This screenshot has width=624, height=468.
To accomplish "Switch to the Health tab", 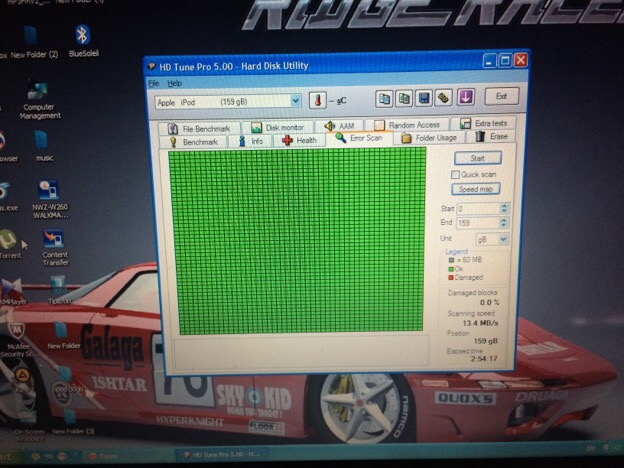I will click(299, 141).
